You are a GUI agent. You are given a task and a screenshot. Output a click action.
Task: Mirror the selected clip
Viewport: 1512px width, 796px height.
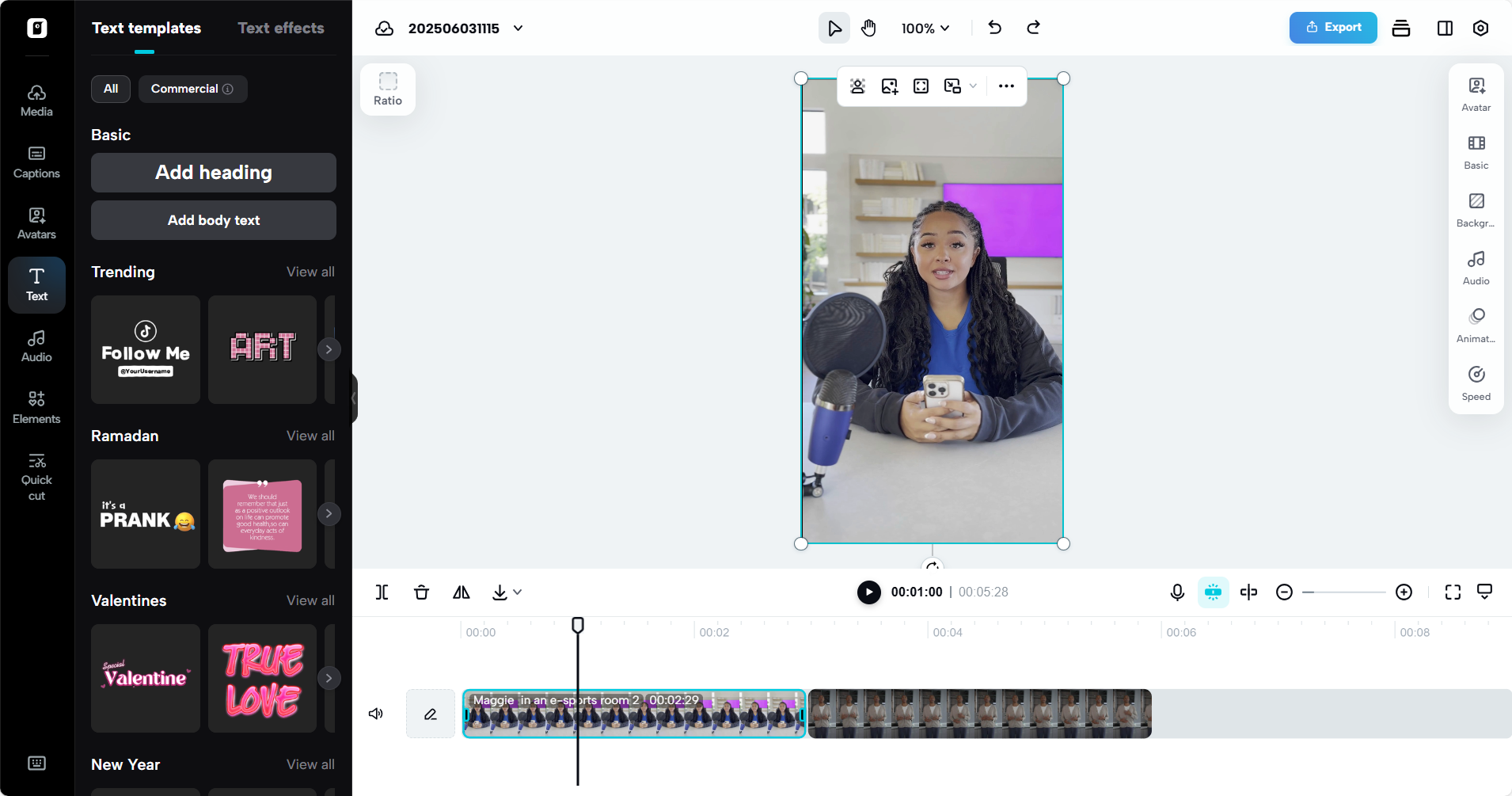[462, 592]
